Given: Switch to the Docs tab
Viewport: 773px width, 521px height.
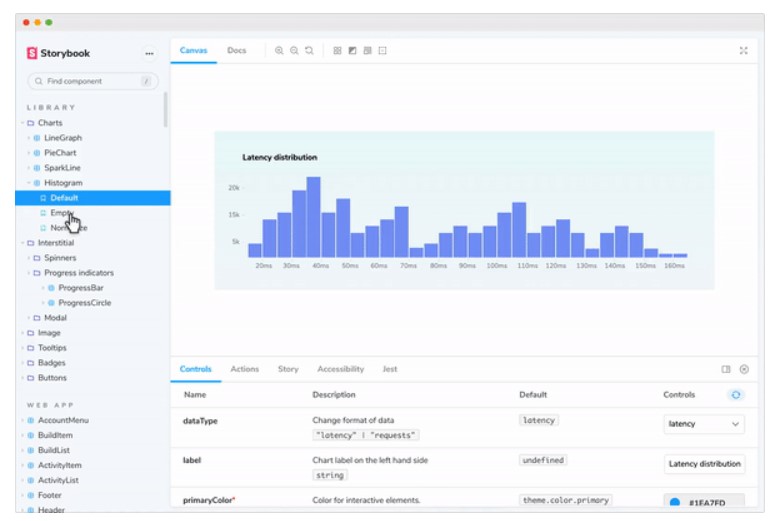Looking at the screenshot, I should pyautogui.click(x=237, y=50).
